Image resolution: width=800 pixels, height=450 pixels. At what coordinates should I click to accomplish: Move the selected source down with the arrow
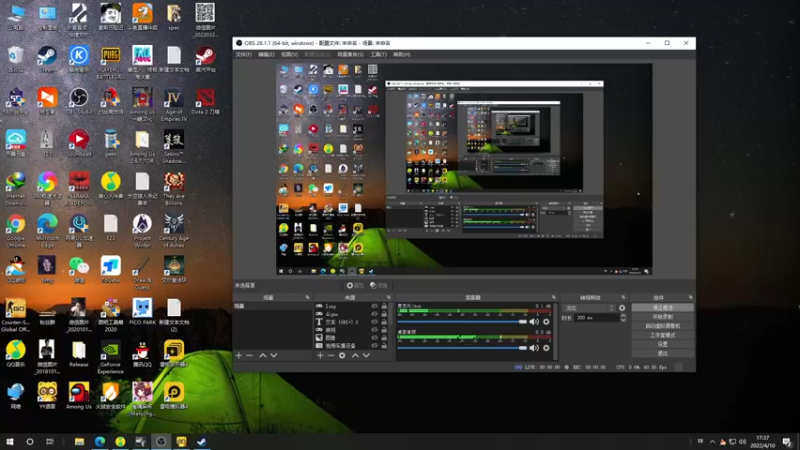366,355
